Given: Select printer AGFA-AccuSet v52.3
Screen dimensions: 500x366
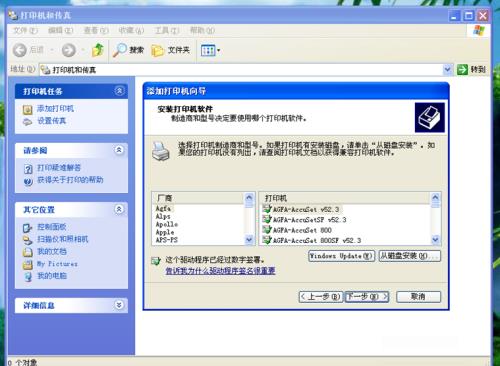Looking at the screenshot, I should (306, 209).
